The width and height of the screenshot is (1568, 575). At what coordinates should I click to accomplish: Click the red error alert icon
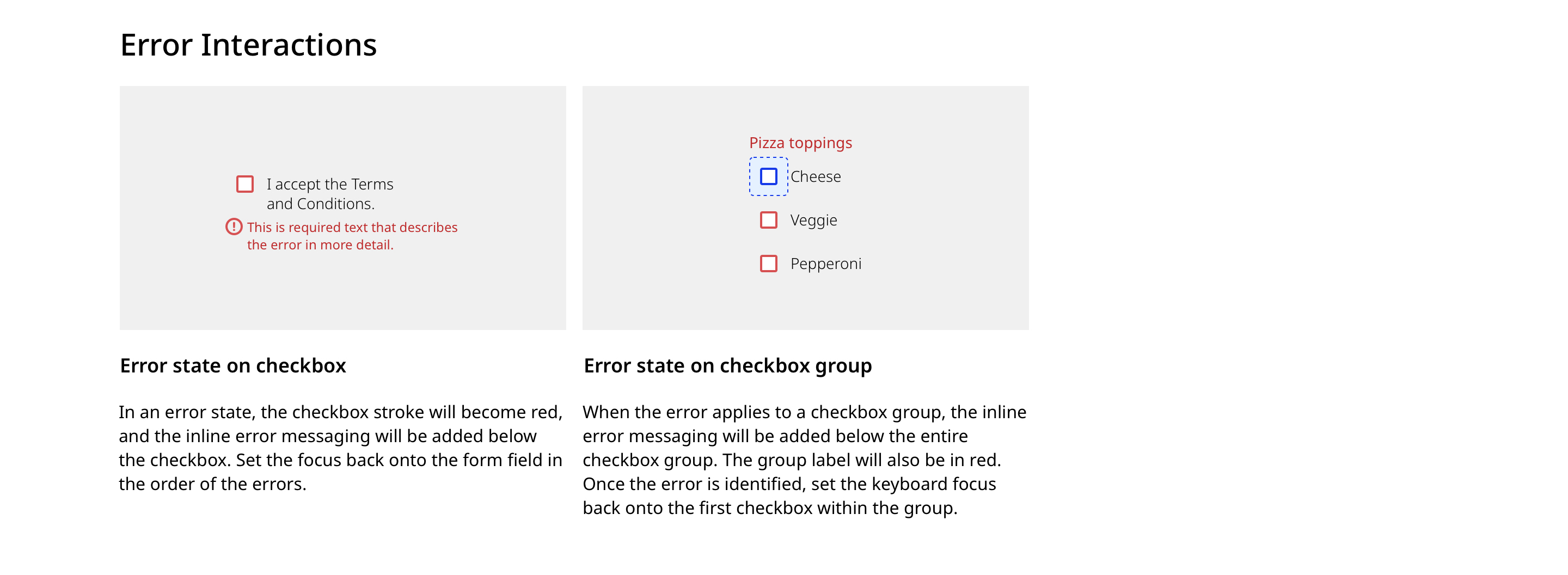point(234,227)
